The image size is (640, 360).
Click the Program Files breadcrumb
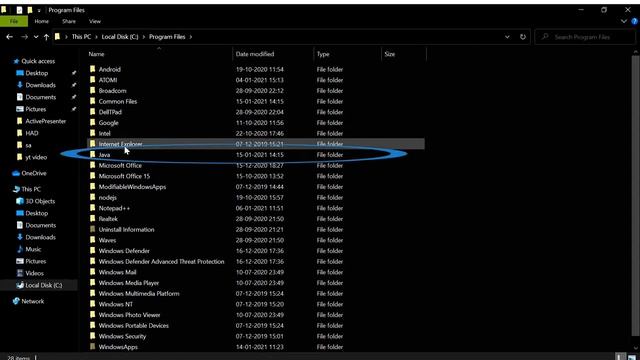pos(167,37)
